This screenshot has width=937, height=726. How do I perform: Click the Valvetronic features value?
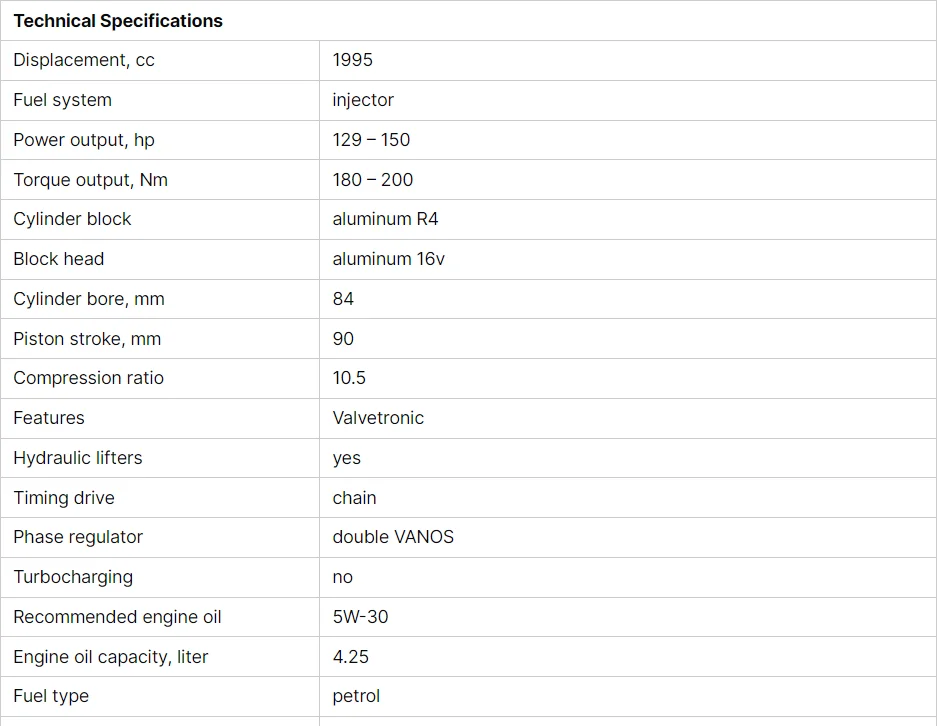point(378,418)
